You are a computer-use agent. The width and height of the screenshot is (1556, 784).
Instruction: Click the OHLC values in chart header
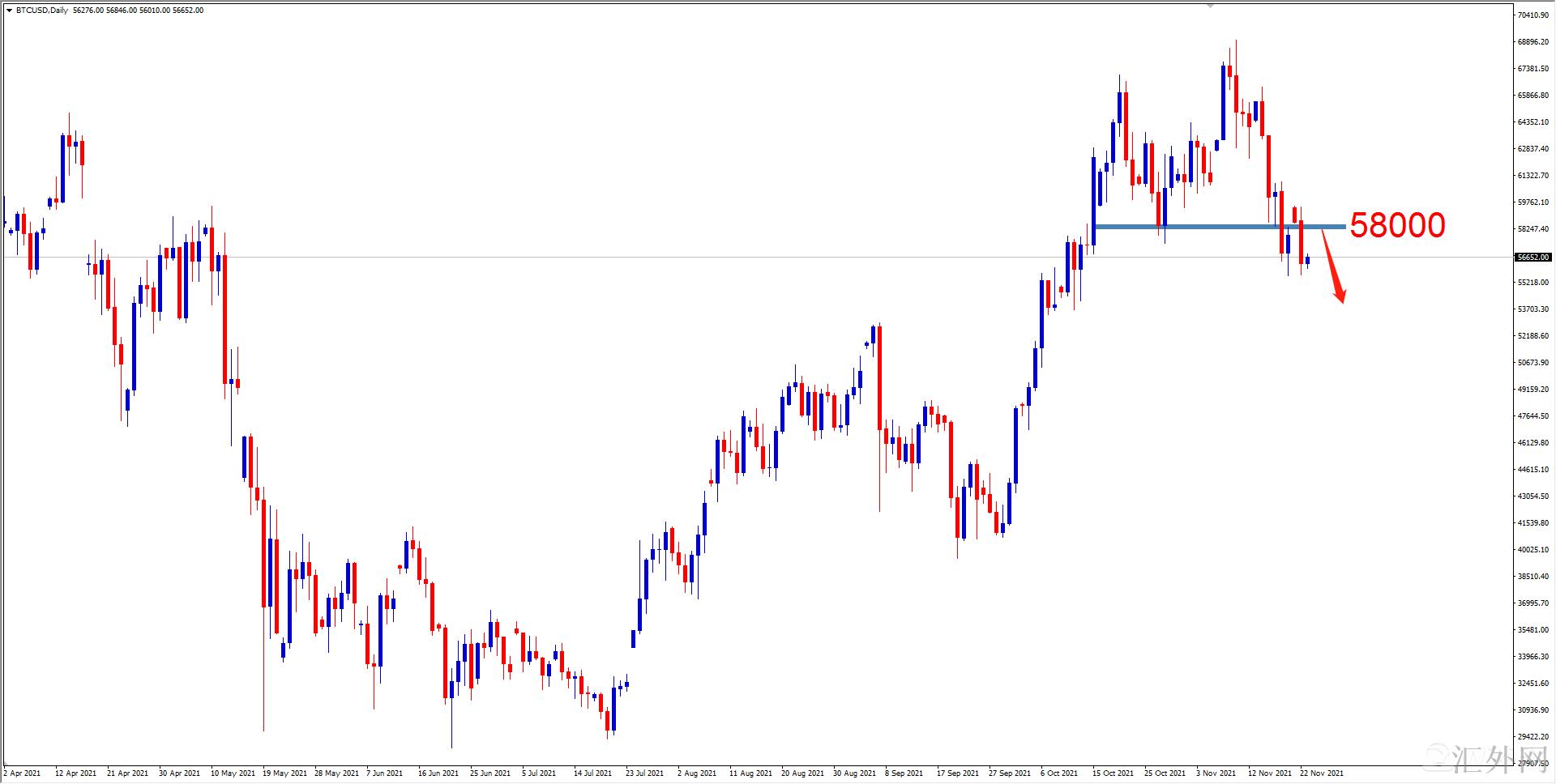(138, 11)
